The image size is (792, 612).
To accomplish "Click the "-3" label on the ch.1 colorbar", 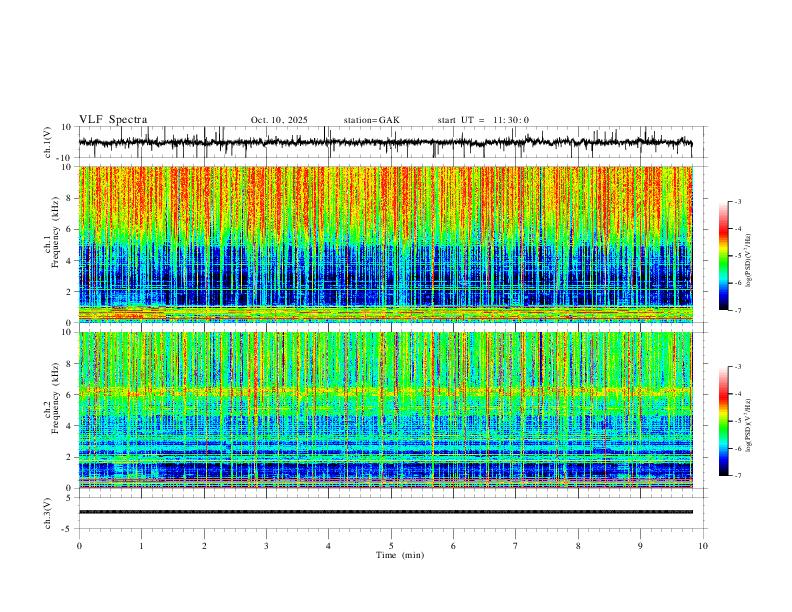I will point(738,201).
